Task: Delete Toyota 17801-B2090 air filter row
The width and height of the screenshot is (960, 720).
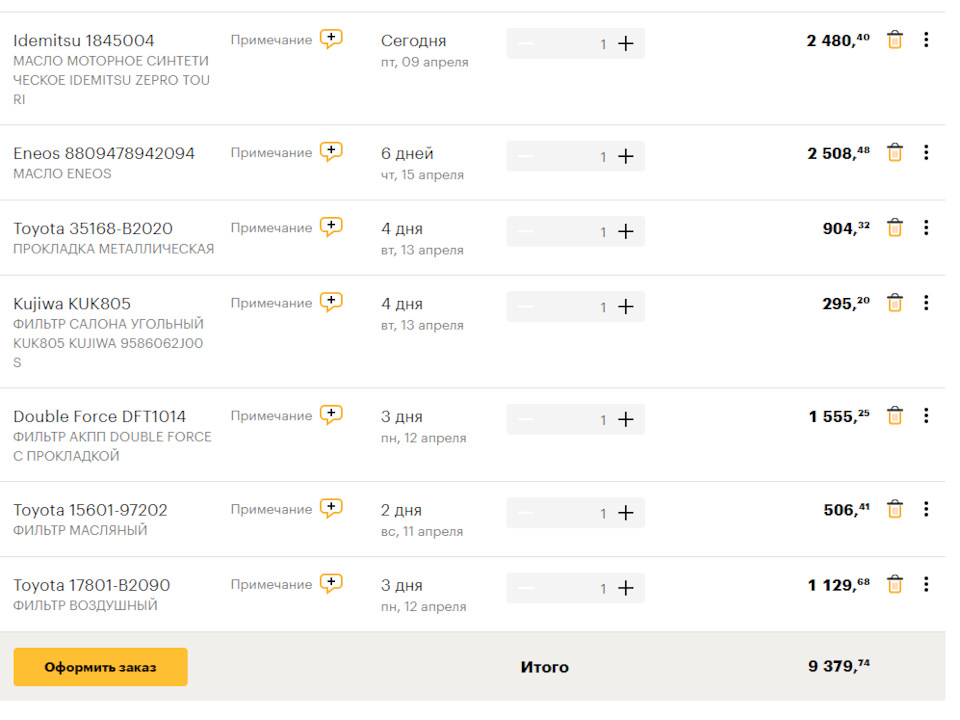Action: (895, 585)
